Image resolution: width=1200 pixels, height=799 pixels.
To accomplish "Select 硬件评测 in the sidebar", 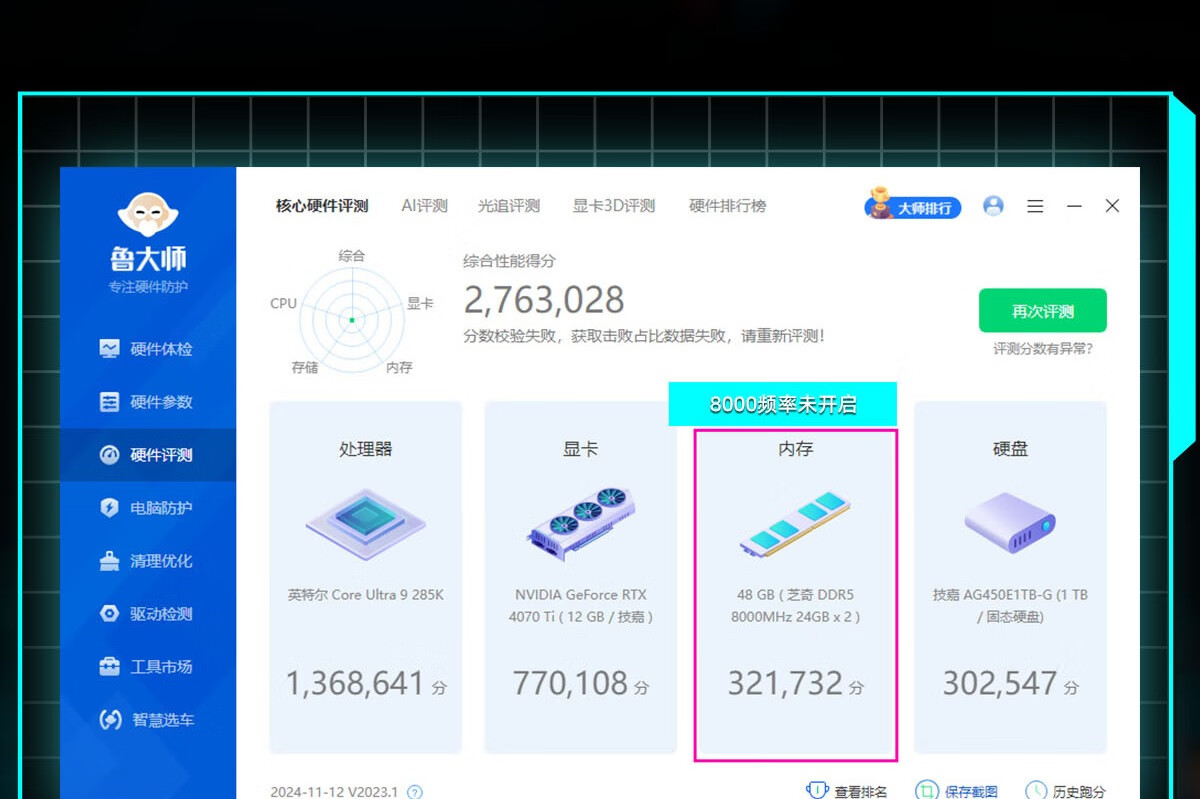I will point(146,455).
